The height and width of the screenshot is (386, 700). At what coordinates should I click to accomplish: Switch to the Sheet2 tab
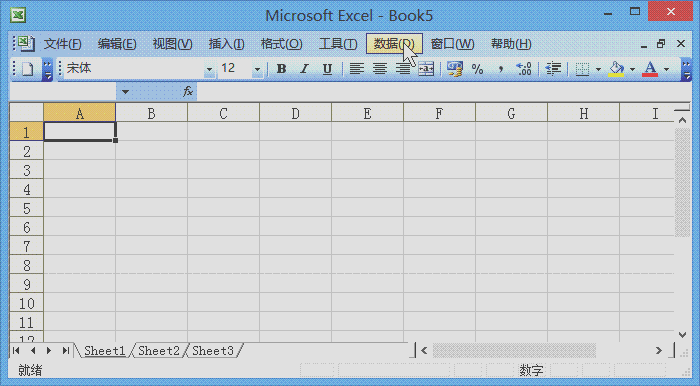159,351
